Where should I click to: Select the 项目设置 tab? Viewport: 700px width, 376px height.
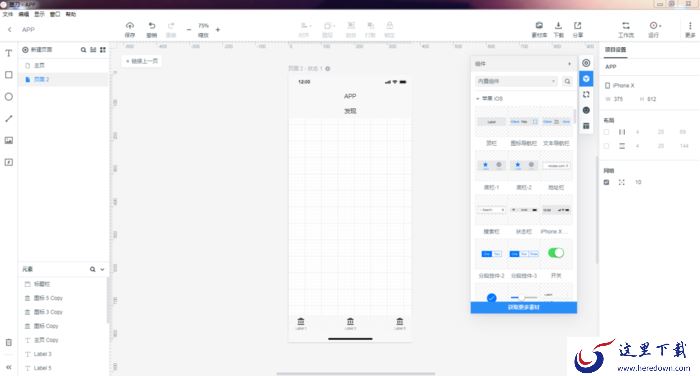pyautogui.click(x=616, y=50)
